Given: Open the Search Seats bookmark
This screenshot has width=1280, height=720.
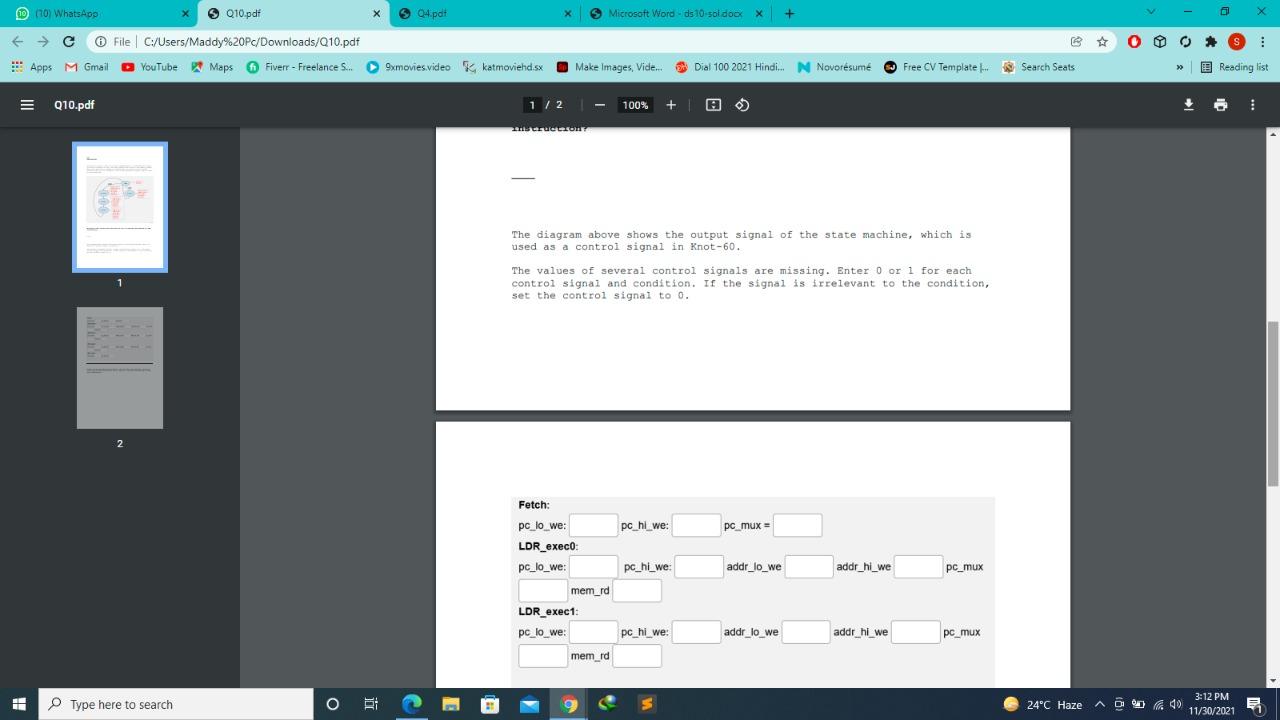Looking at the screenshot, I should 1038,67.
